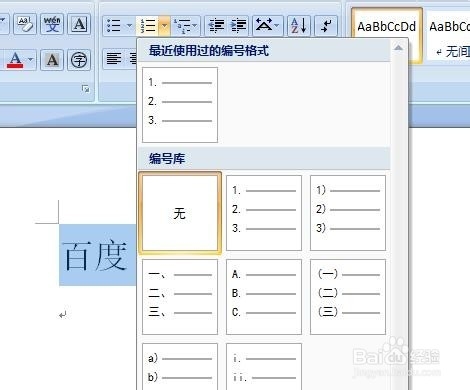Click the Enclose Characters icon
470x390 pixels.
click(x=79, y=60)
